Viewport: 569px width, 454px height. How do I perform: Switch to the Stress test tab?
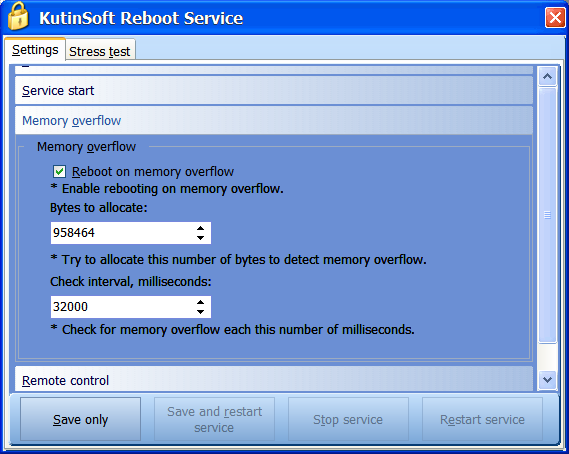pyautogui.click(x=100, y=51)
